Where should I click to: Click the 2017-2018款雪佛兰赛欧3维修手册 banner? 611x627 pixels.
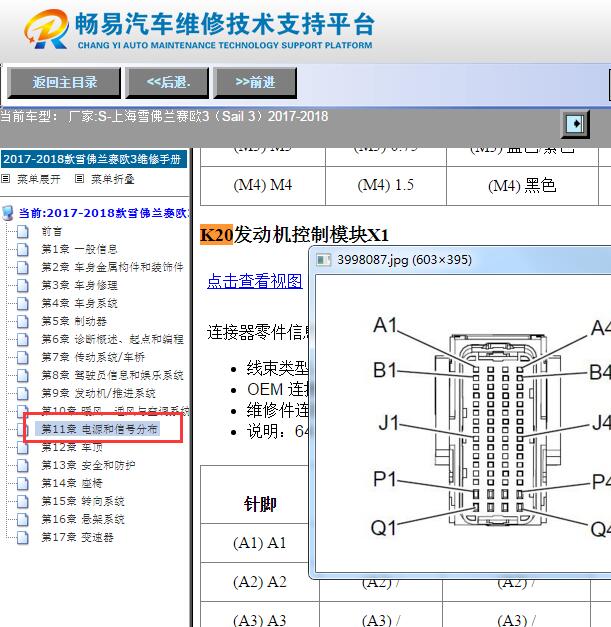click(94, 159)
